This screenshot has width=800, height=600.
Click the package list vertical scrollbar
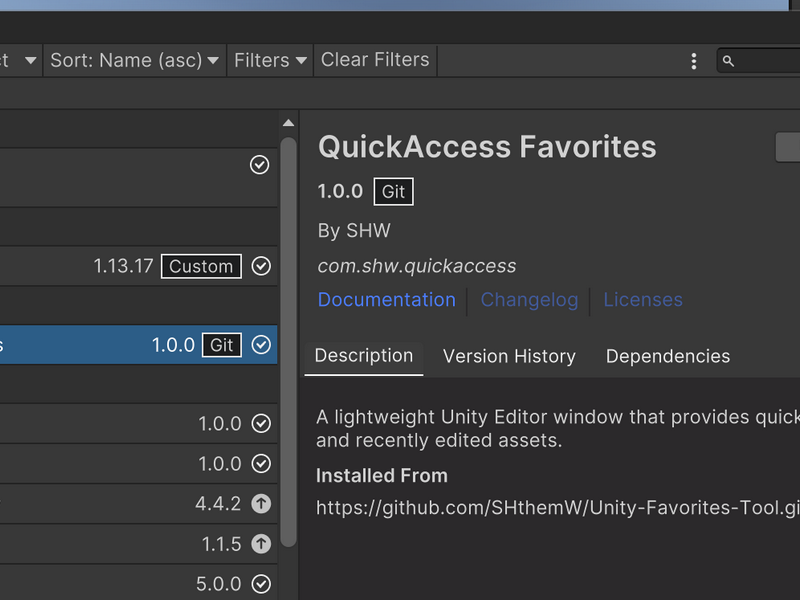(x=288, y=342)
